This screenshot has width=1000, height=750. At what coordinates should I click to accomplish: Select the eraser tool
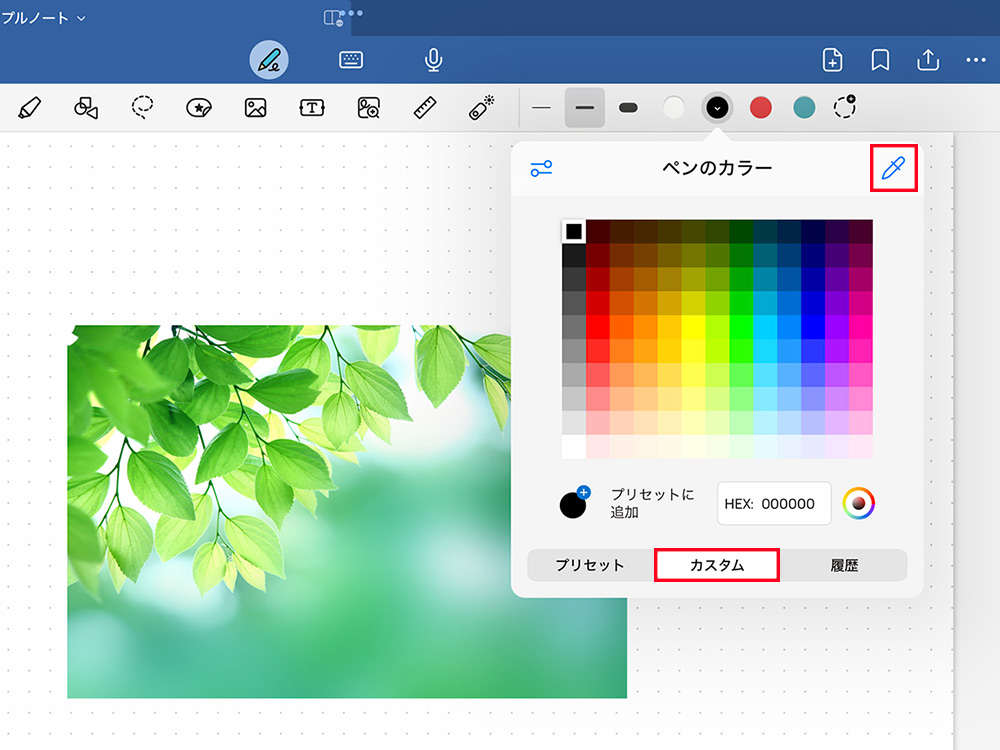click(x=29, y=108)
